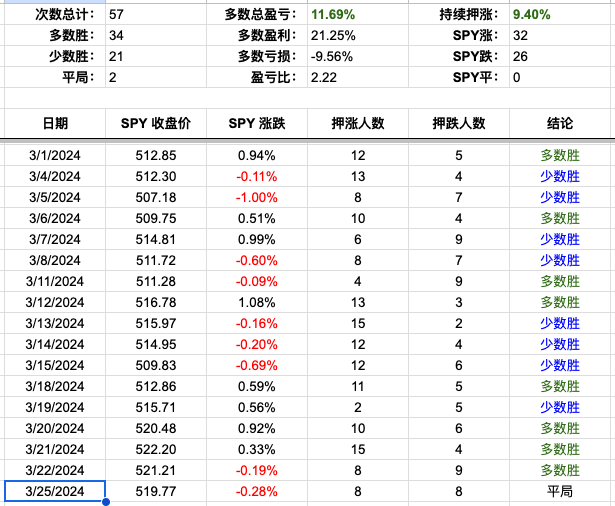This screenshot has height=506, width=615.
Task: Select the 多数胜 result for 3/22/2024
Action: [560, 470]
